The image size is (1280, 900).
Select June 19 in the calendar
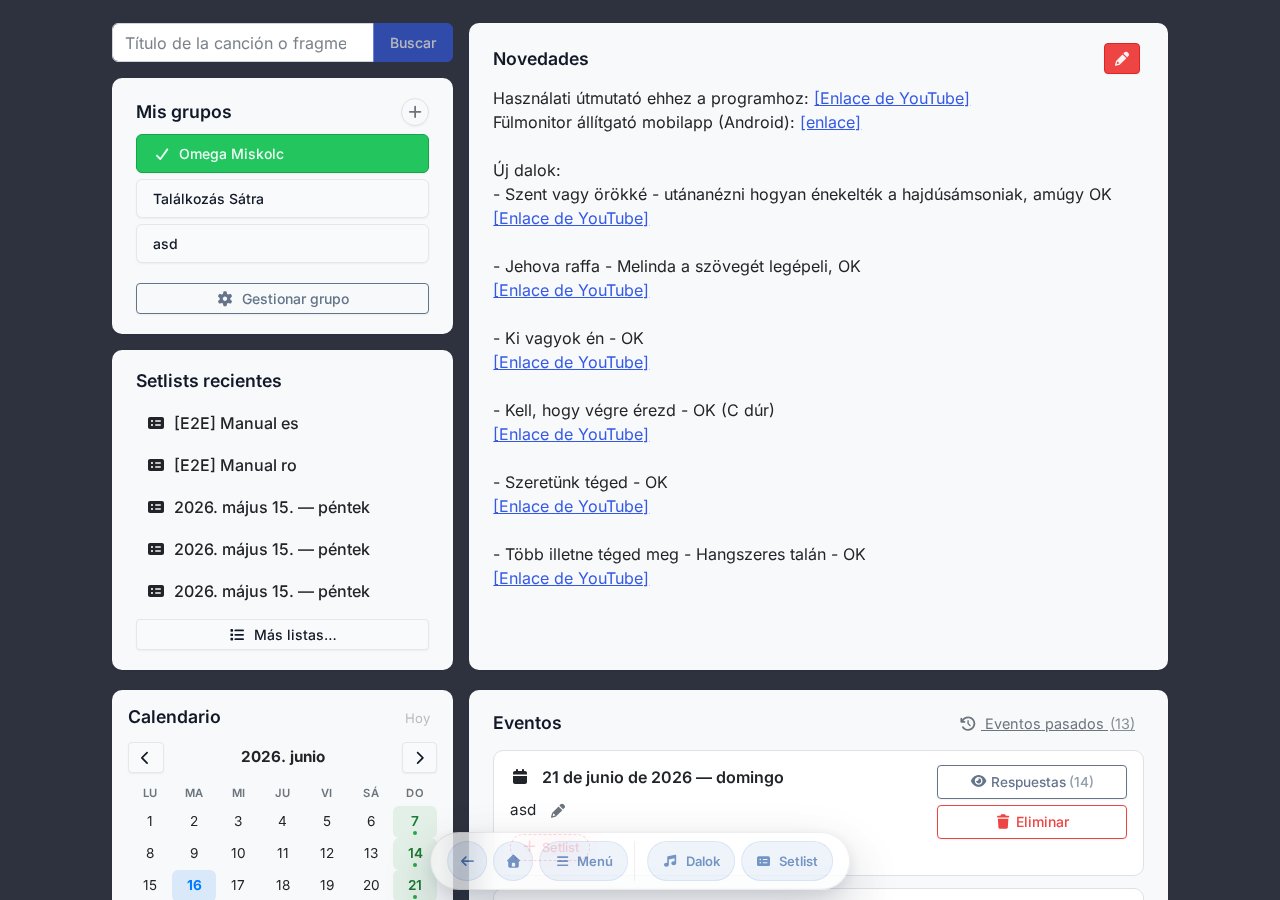click(x=327, y=885)
